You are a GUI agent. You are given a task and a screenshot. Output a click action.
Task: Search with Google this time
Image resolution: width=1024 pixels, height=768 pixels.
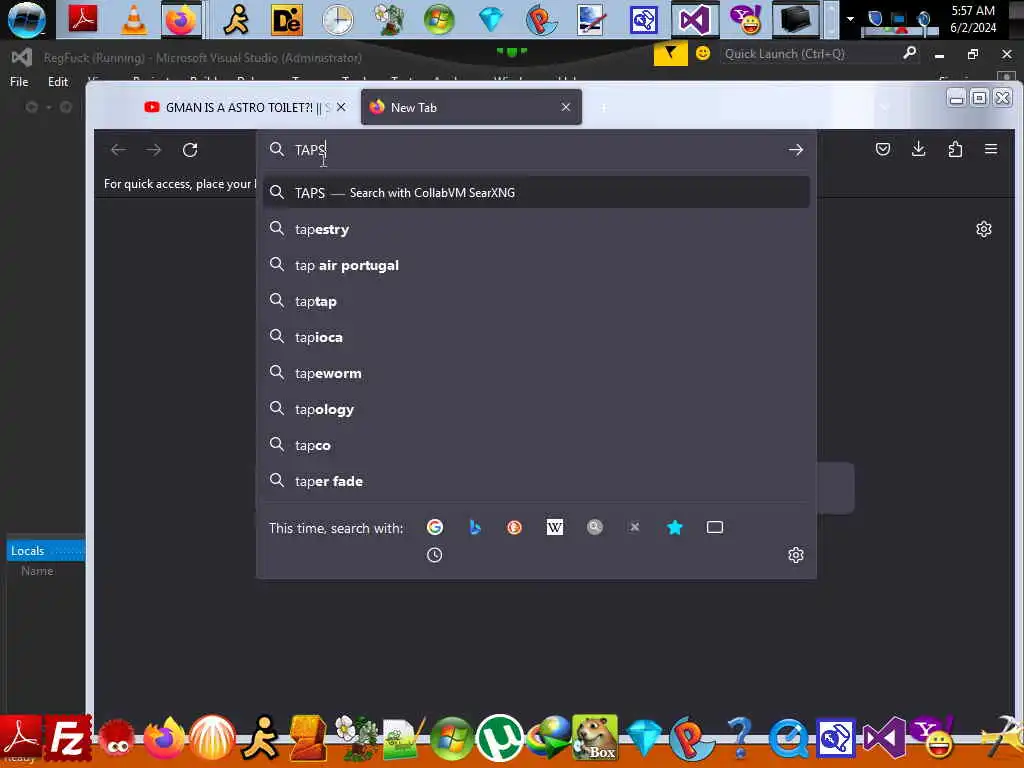click(x=435, y=527)
